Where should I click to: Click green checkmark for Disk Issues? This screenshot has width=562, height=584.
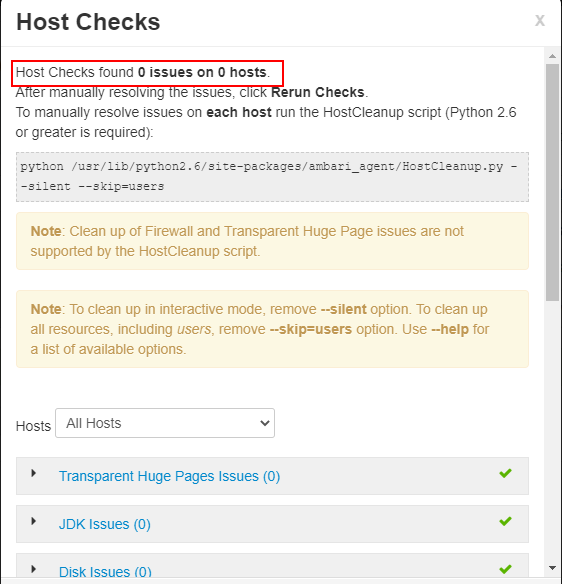505,569
